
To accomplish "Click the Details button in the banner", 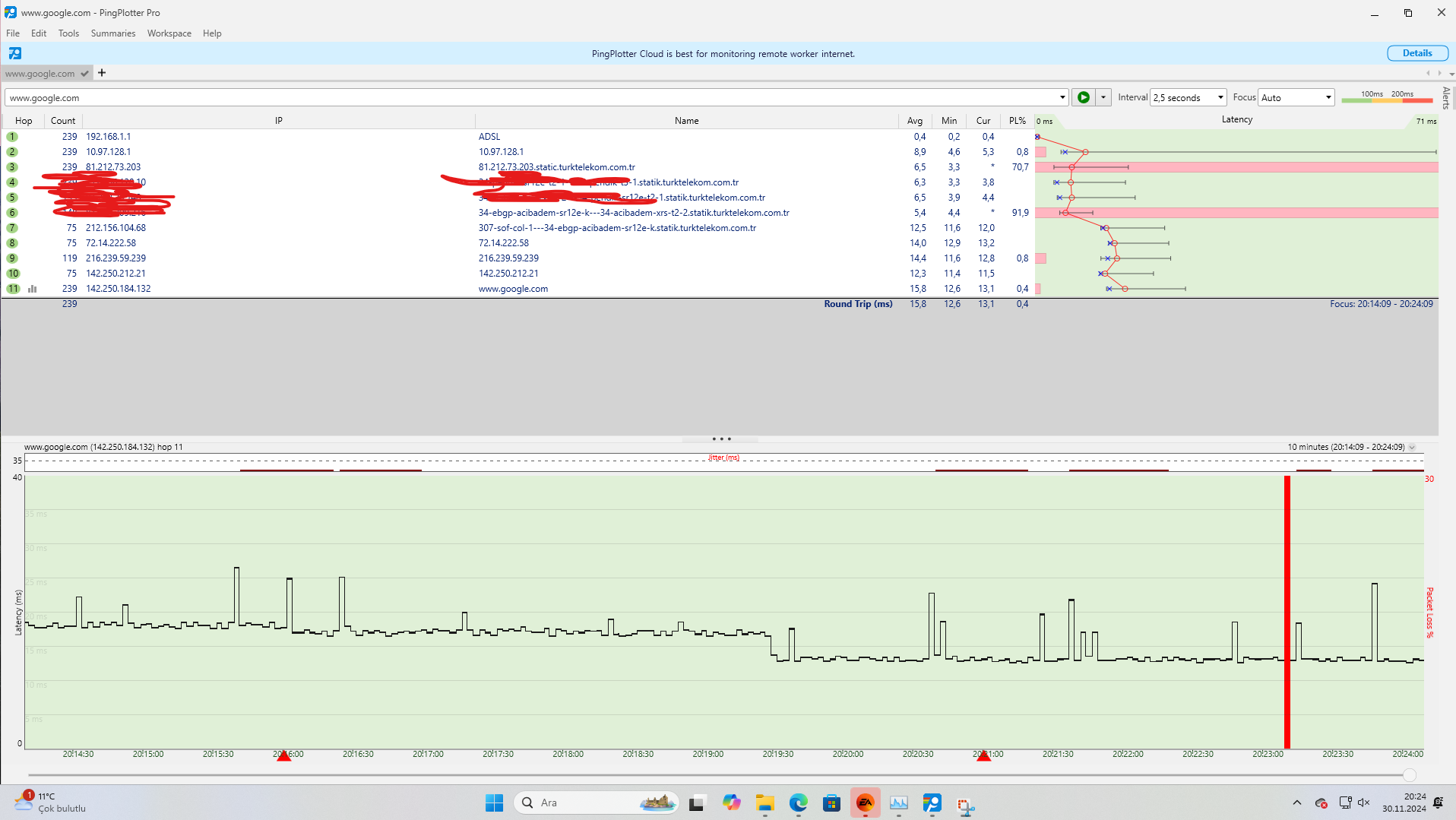I will [1417, 53].
